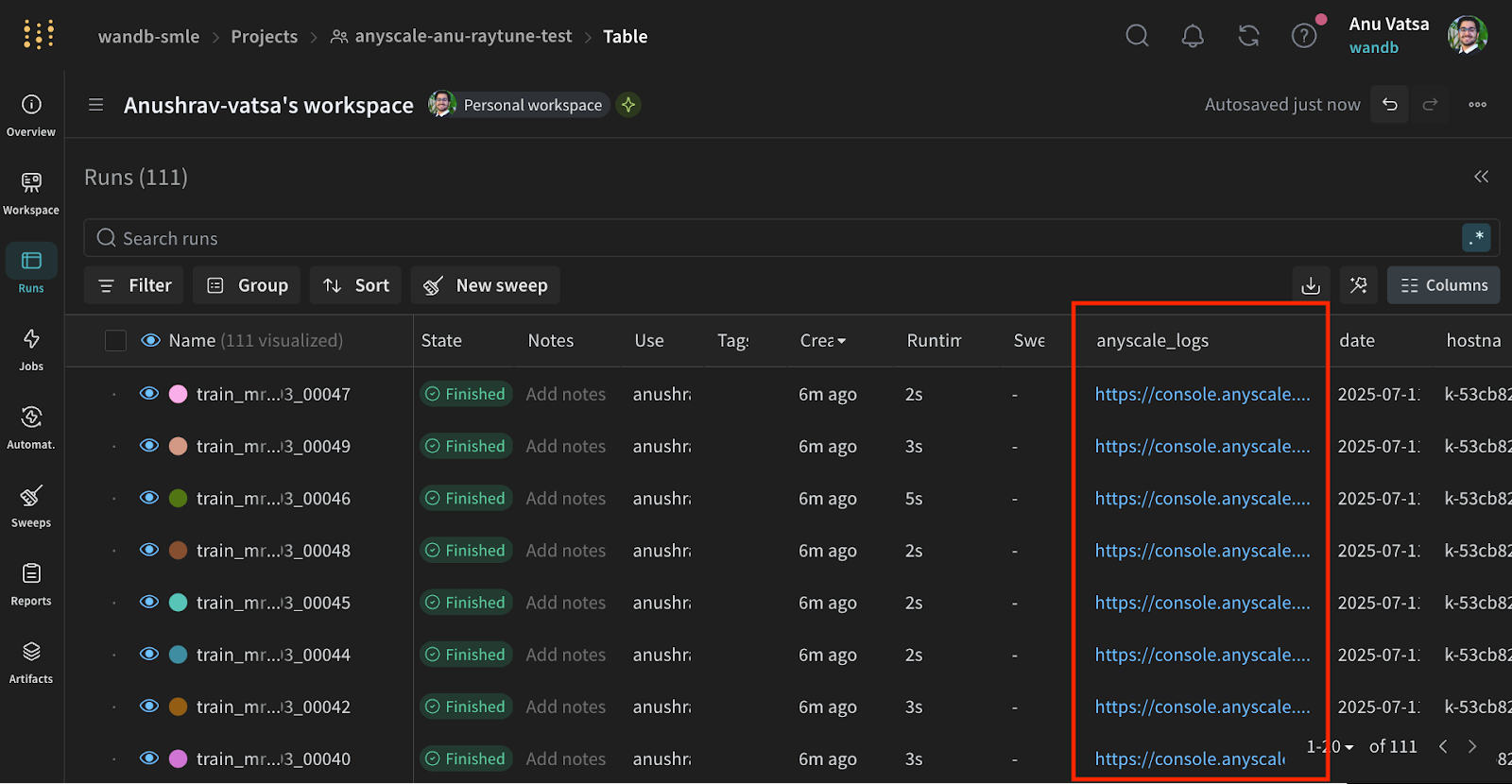Collapse the runs table with double chevron
The height and width of the screenshot is (784, 1512).
coord(1481,177)
